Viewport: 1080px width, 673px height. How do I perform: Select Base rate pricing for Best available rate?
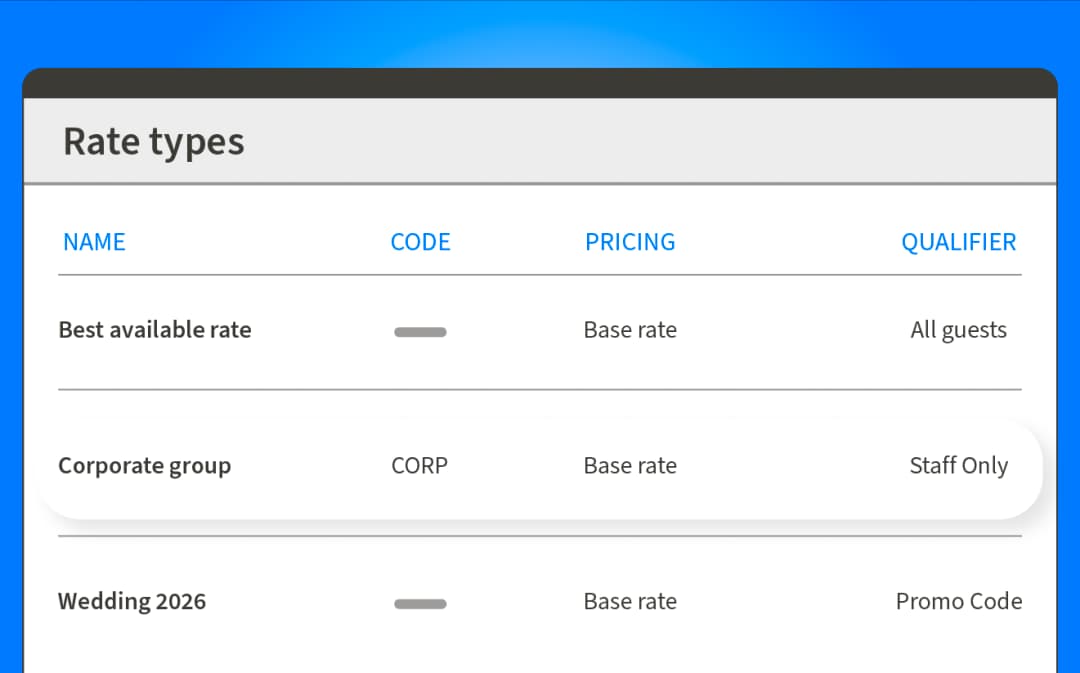630,330
